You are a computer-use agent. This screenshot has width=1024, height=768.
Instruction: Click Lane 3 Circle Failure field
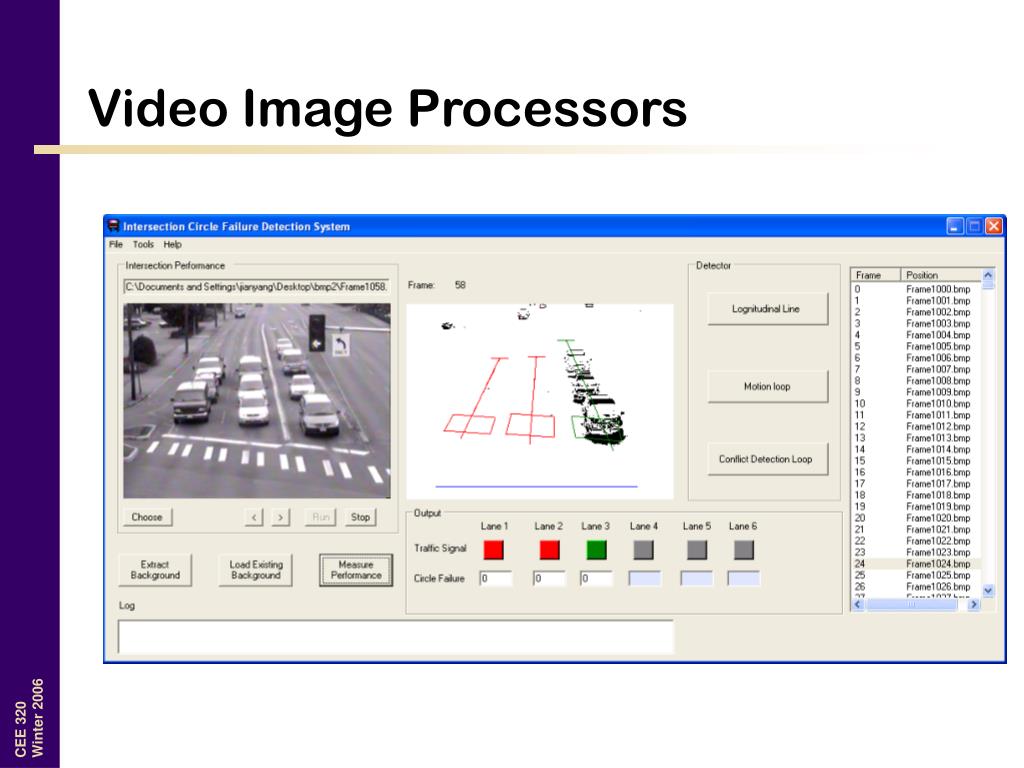596,578
